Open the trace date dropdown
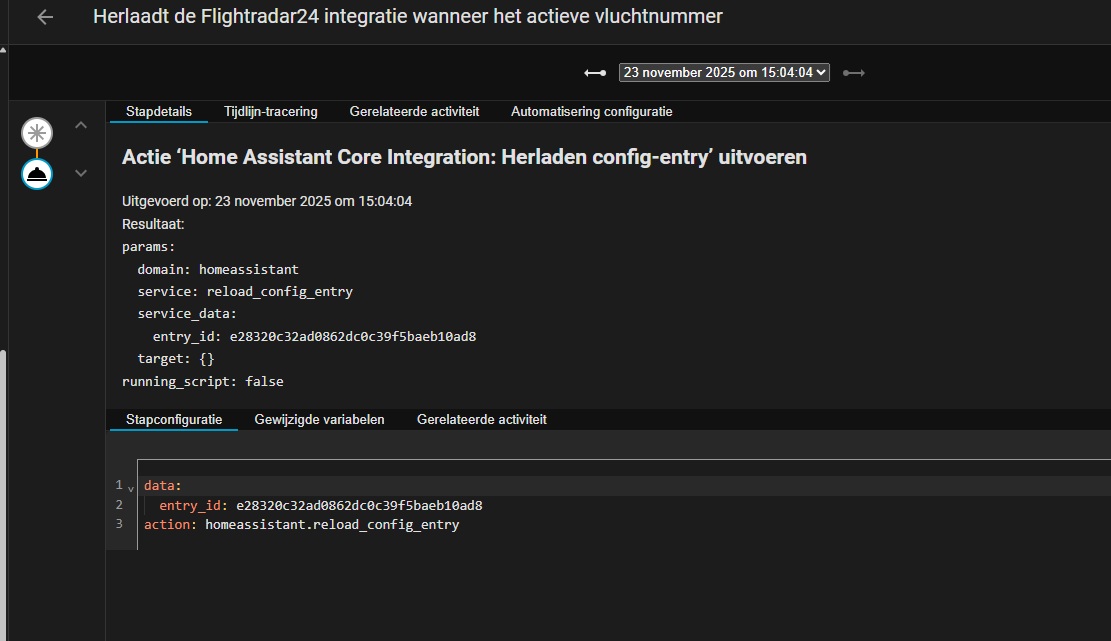The image size is (1111, 641). pyautogui.click(x=724, y=72)
